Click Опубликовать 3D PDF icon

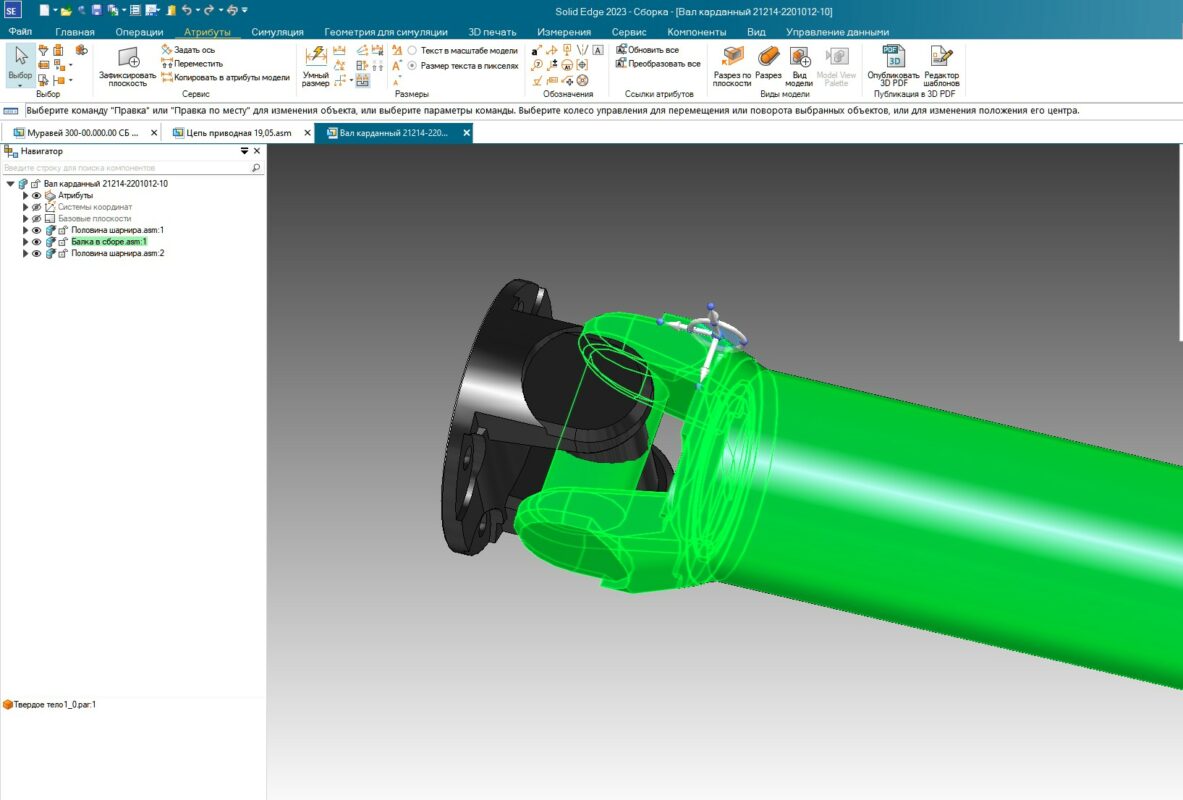[x=892, y=64]
